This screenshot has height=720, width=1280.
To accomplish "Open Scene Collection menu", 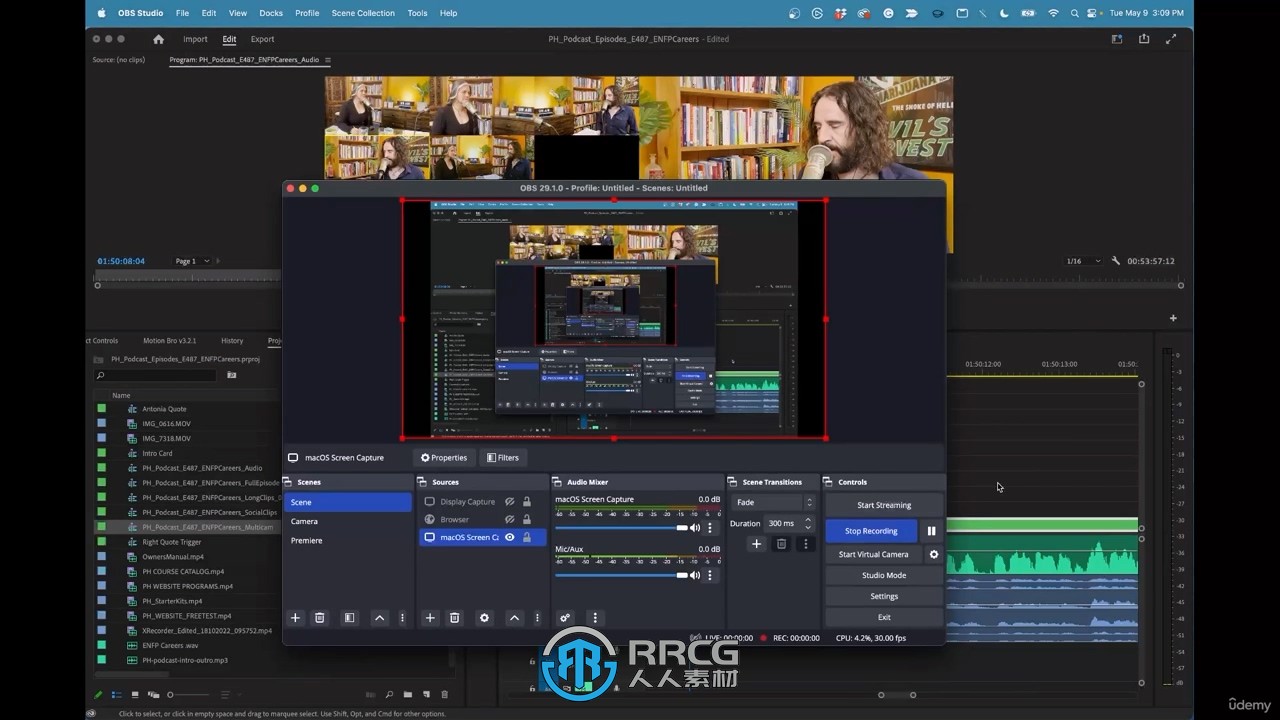I will [363, 13].
